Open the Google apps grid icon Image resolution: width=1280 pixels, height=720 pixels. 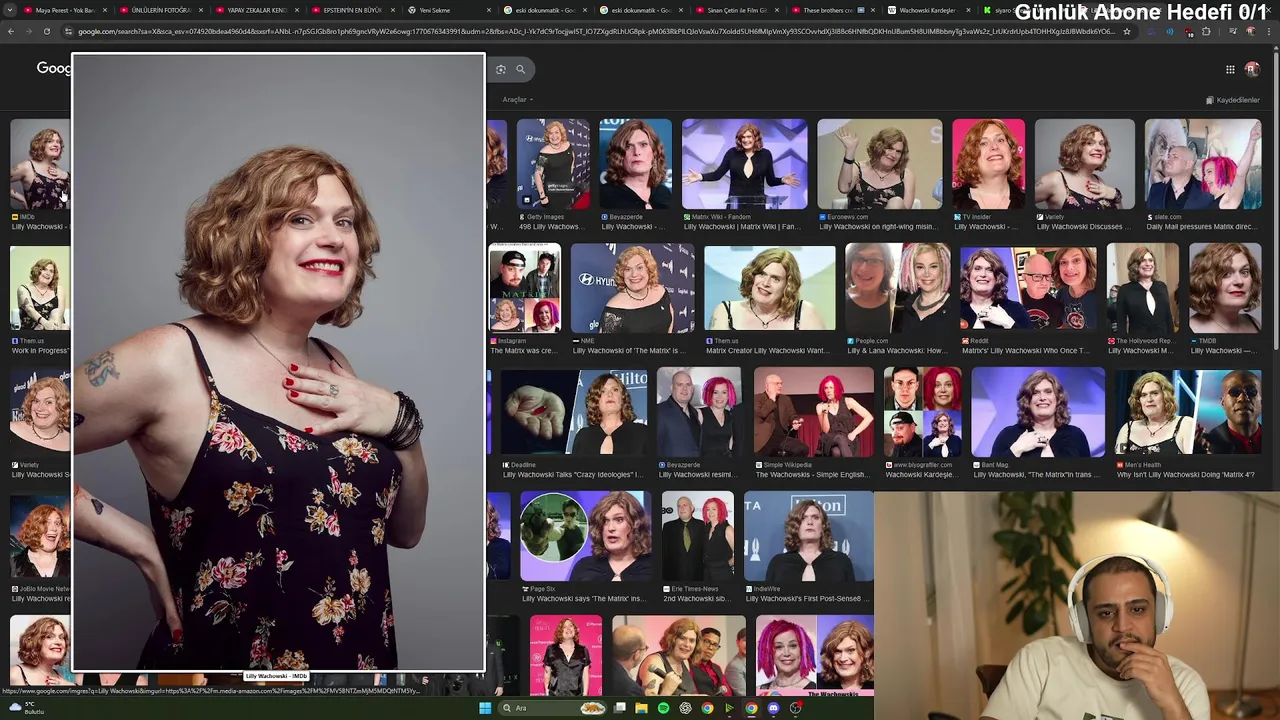click(1230, 69)
